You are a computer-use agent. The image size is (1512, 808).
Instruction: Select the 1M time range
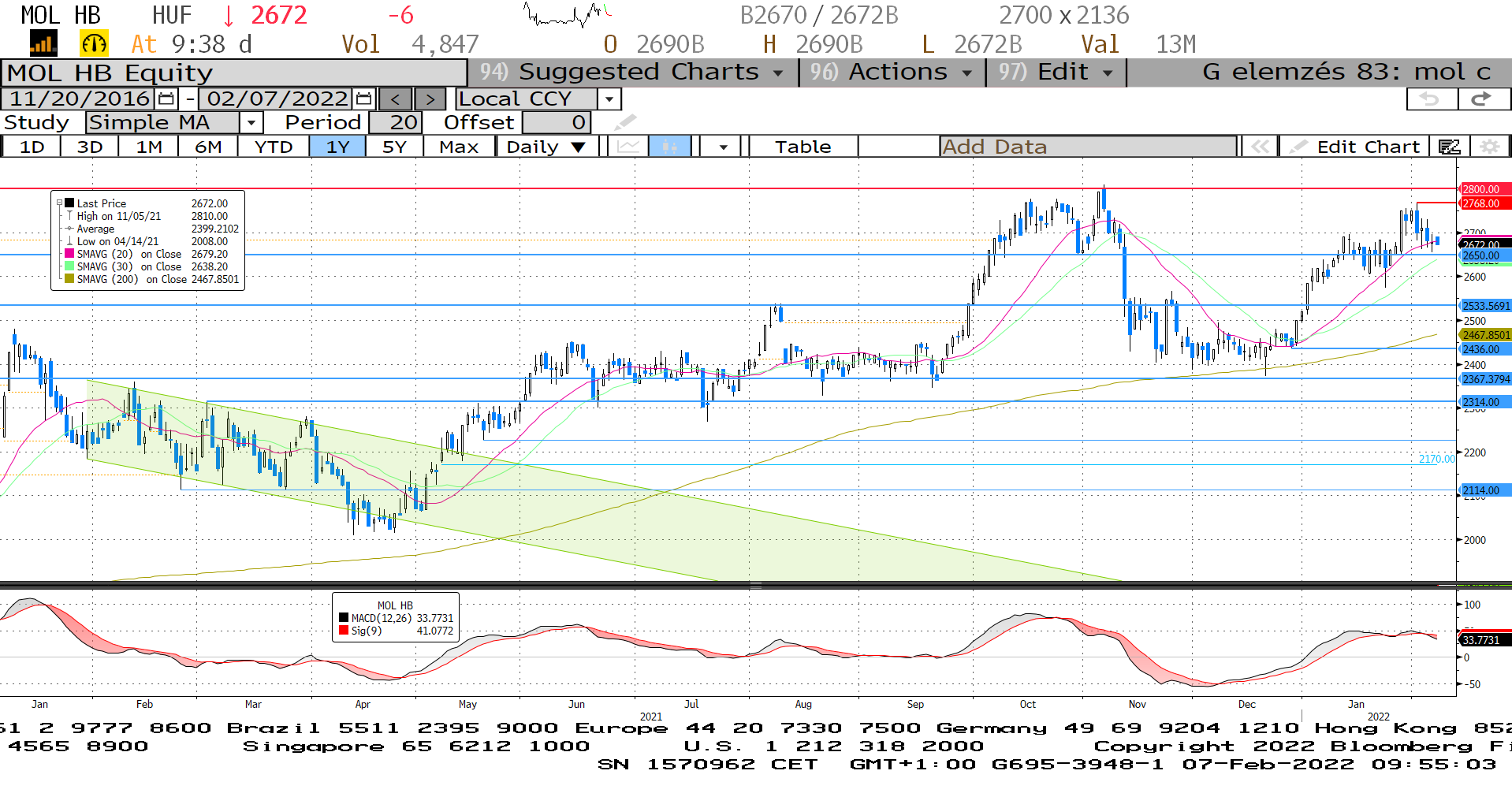point(148,147)
